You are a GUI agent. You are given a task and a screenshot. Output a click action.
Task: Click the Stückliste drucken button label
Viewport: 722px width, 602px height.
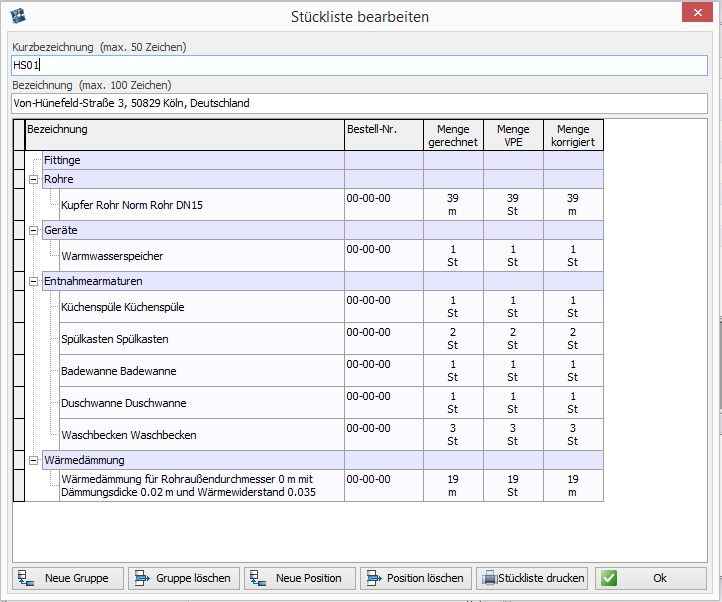(541, 578)
